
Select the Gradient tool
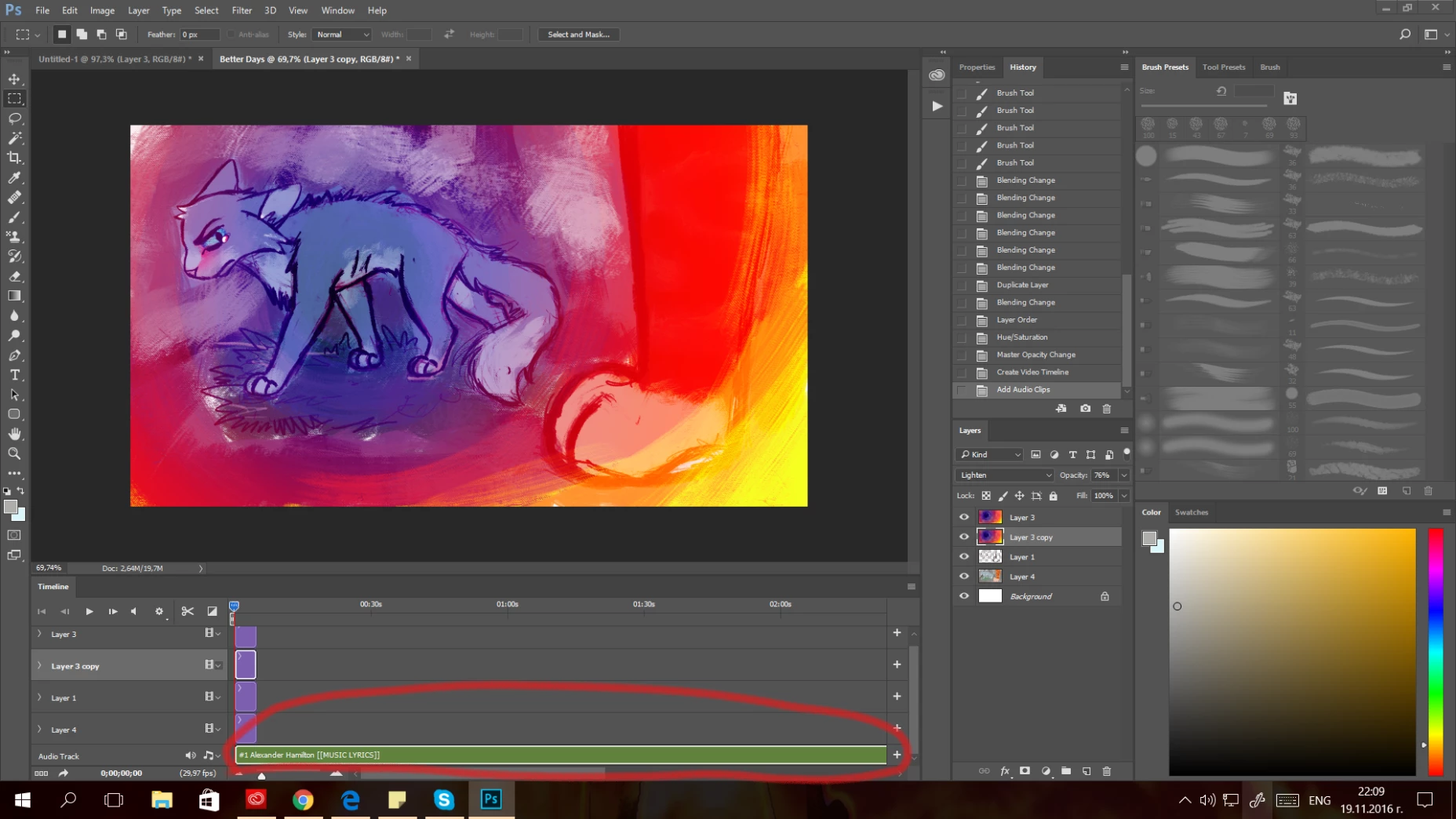(x=14, y=296)
